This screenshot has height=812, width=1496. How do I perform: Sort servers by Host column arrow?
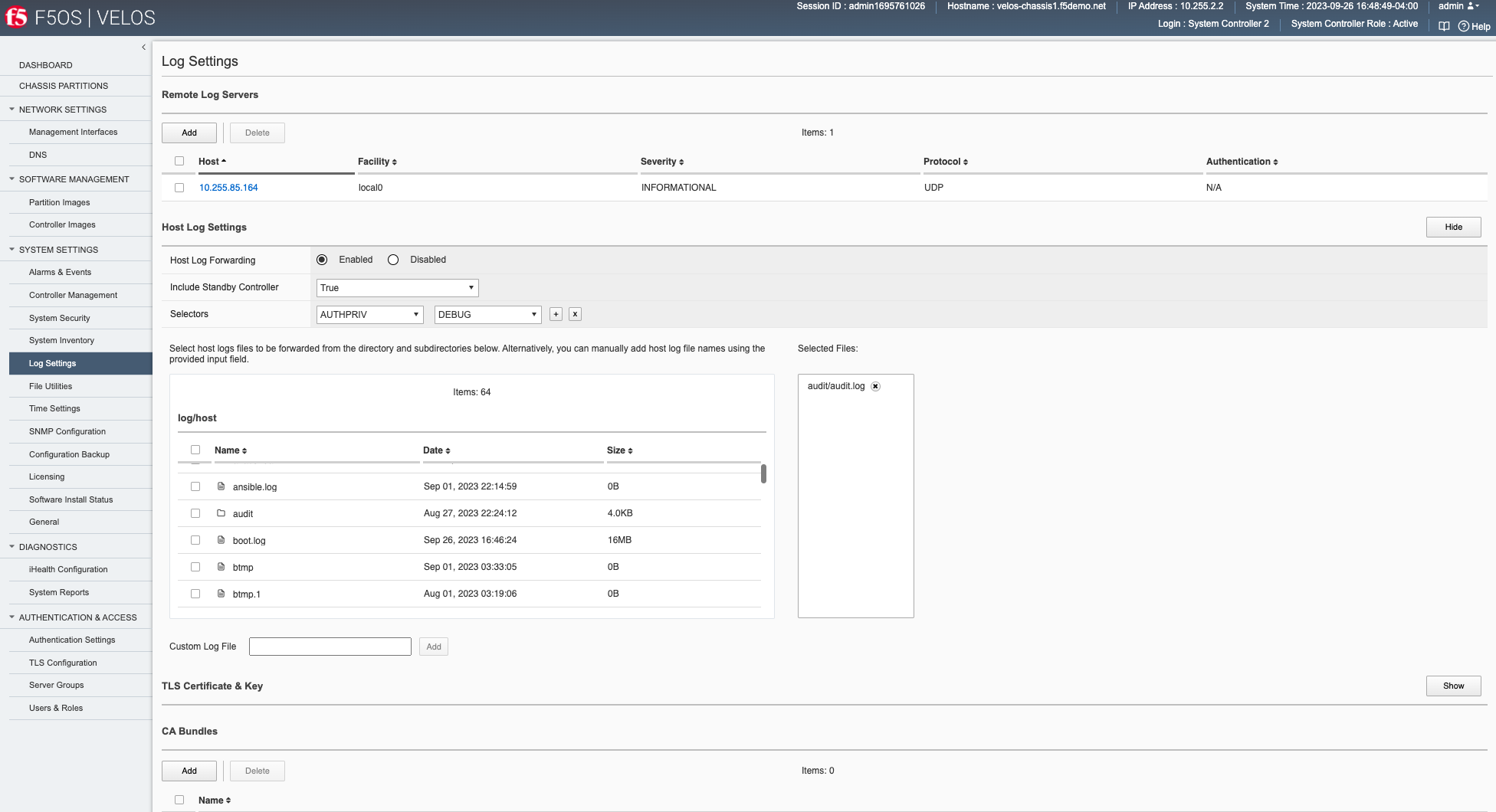(x=223, y=161)
